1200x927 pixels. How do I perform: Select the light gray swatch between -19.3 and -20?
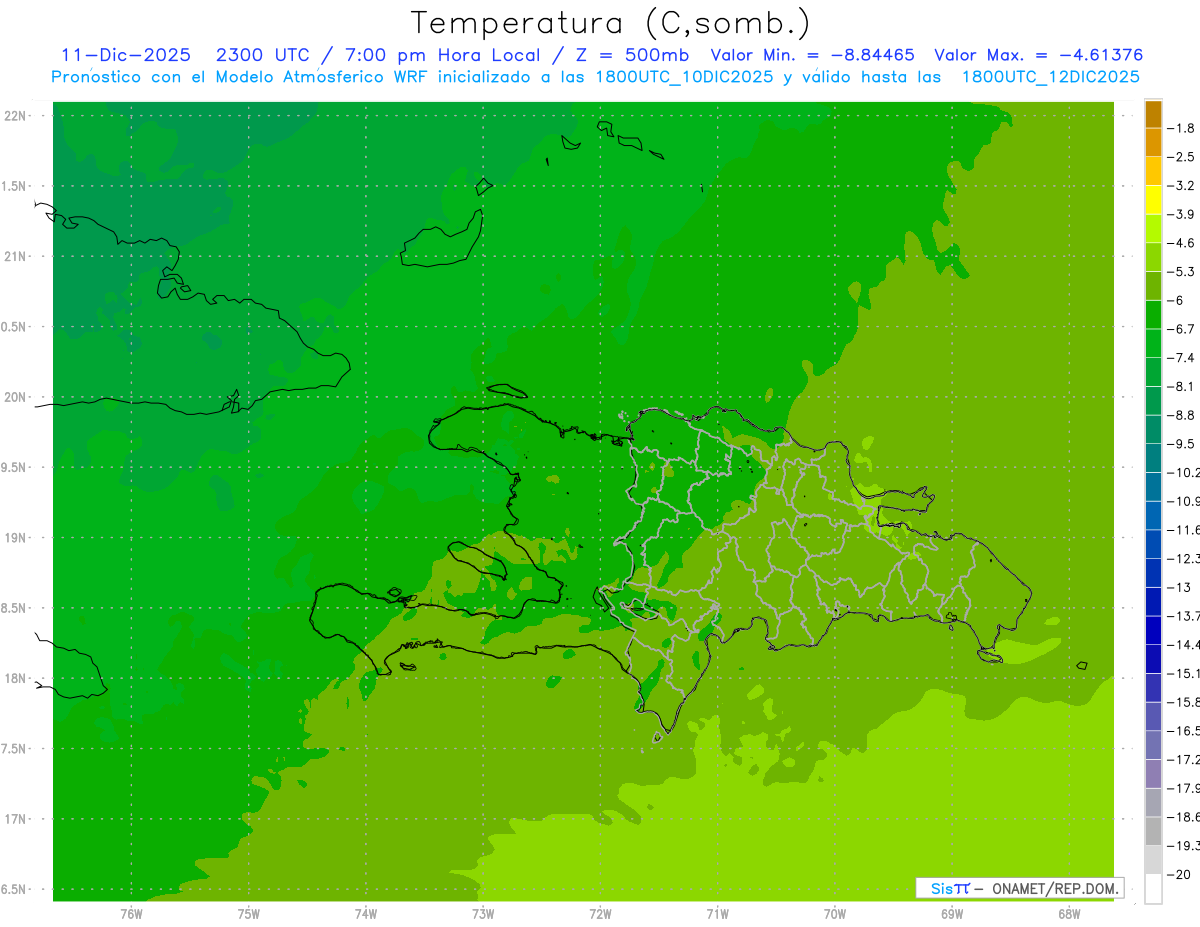tap(1153, 859)
